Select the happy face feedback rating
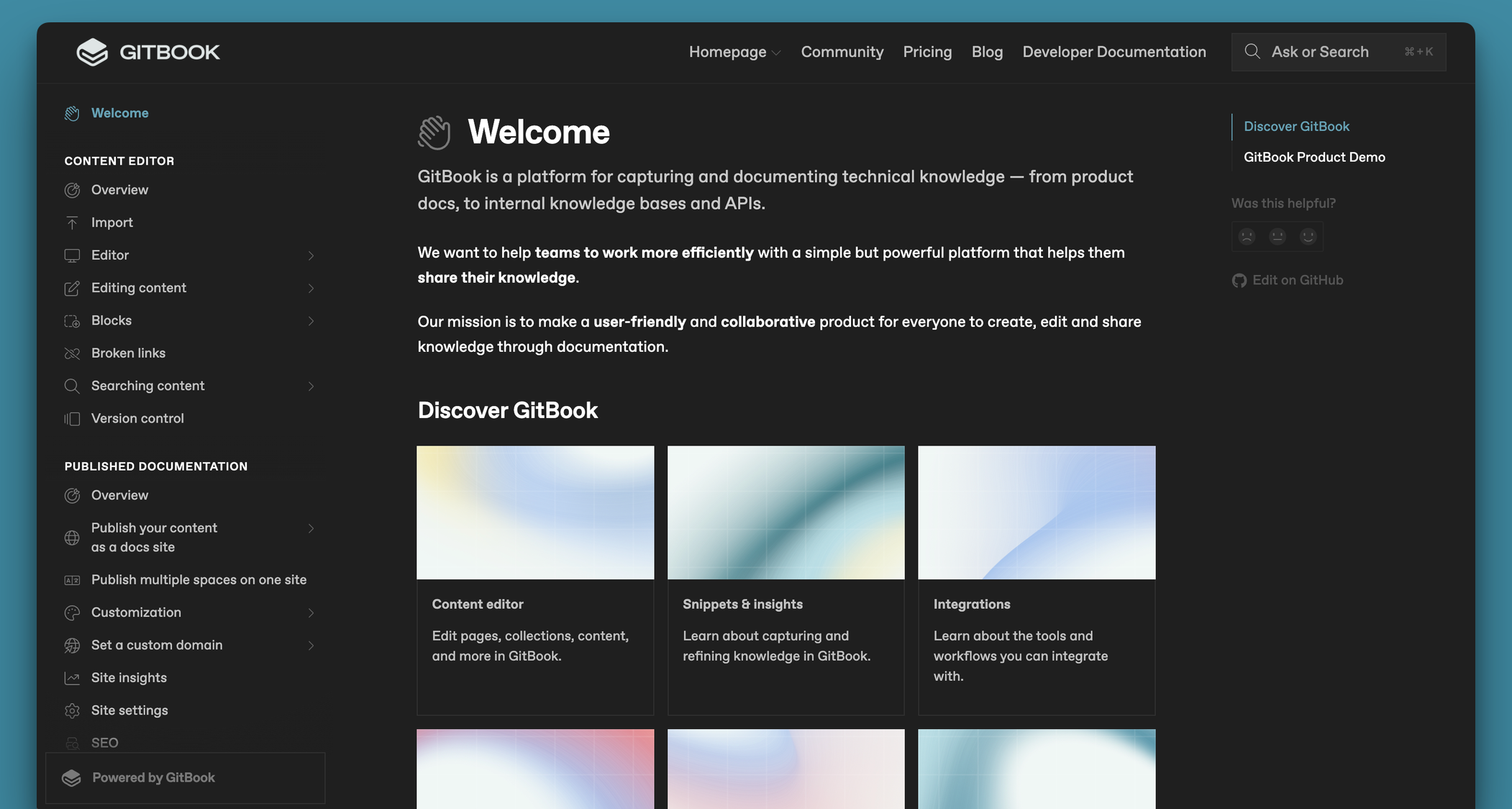This screenshot has width=1512, height=809. pos(1308,236)
